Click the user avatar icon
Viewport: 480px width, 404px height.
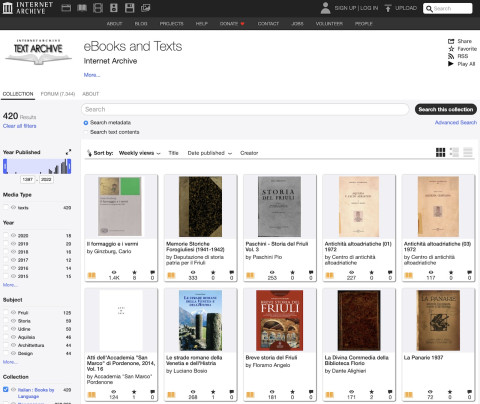click(325, 8)
